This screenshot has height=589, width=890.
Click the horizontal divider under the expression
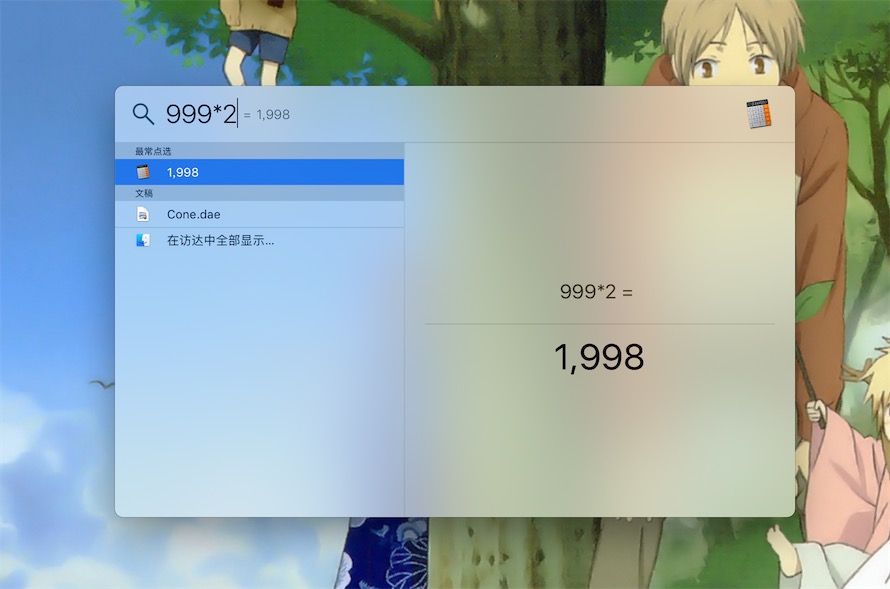pyautogui.click(x=599, y=324)
